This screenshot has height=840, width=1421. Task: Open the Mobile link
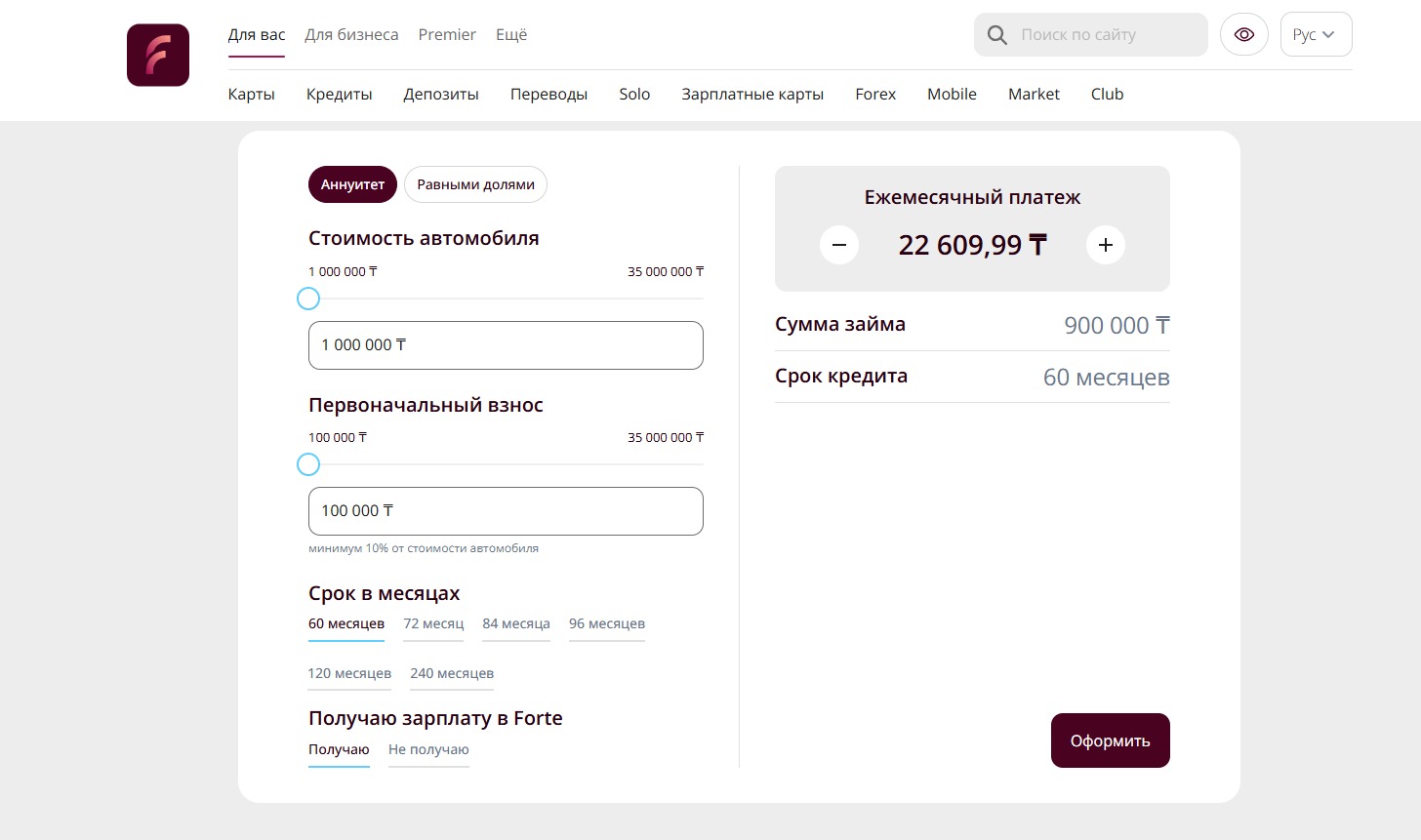[952, 95]
